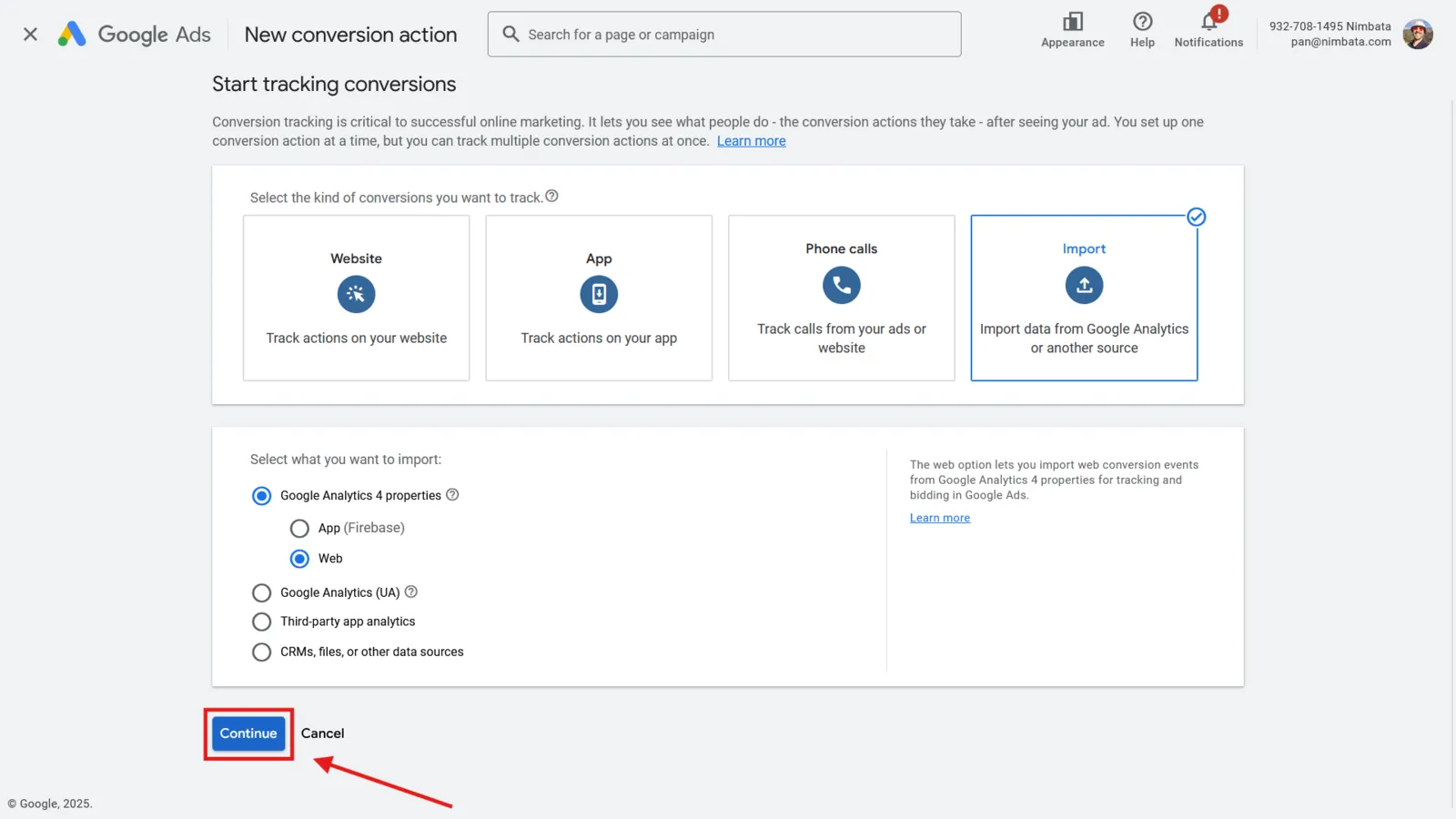The image size is (1456, 819).
Task: Close the New conversion action page
Action: 30,35
